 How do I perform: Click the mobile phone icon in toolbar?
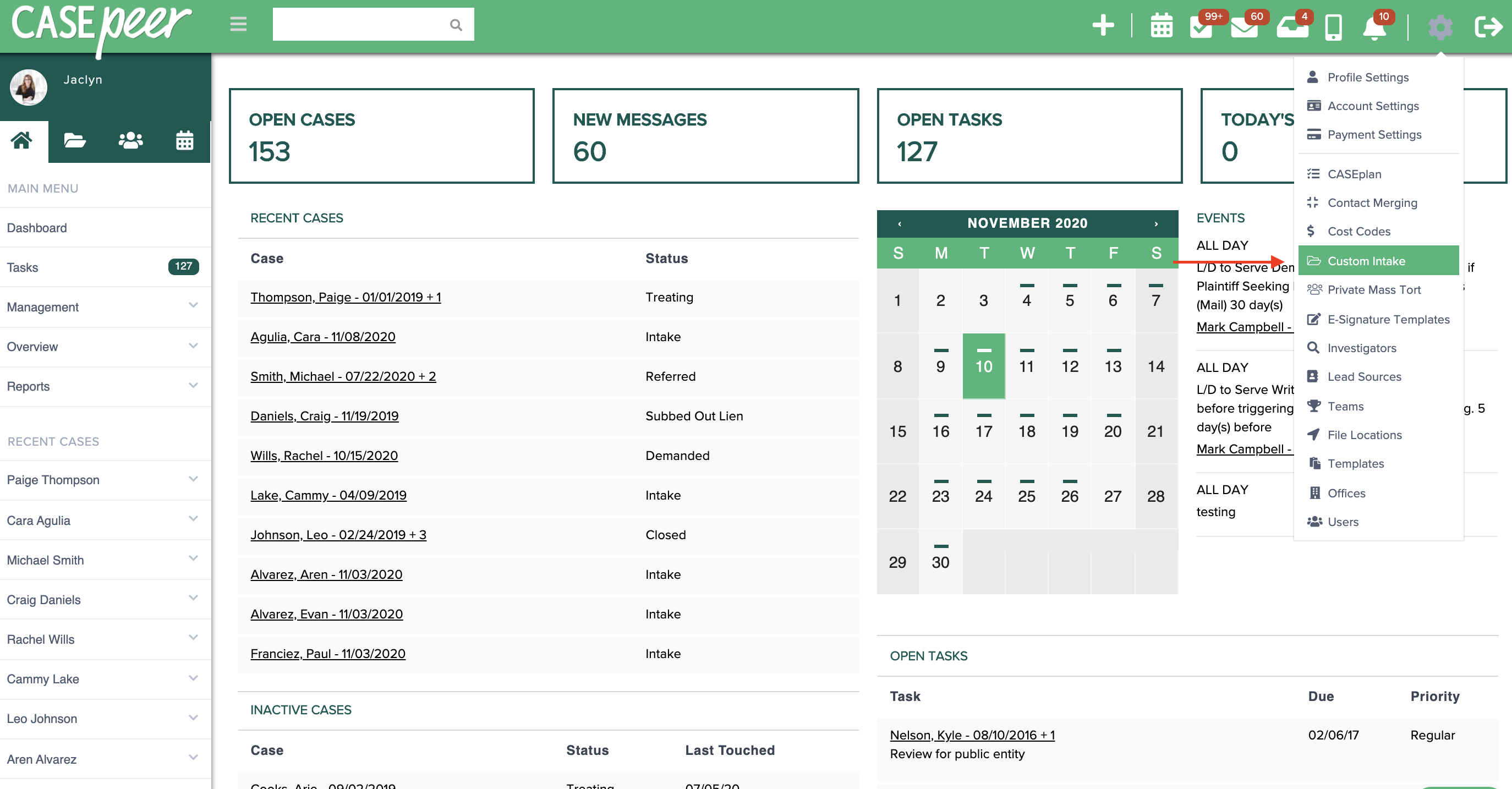[1333, 27]
